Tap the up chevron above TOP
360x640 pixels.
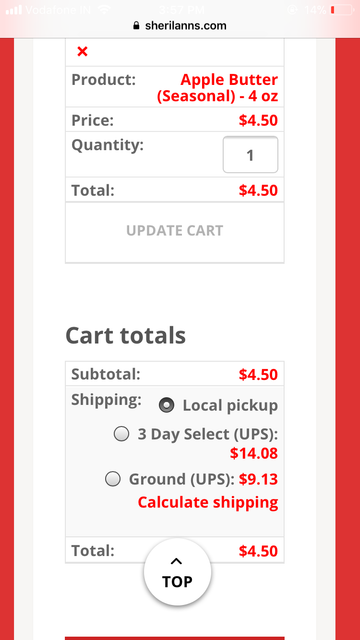coord(177,562)
